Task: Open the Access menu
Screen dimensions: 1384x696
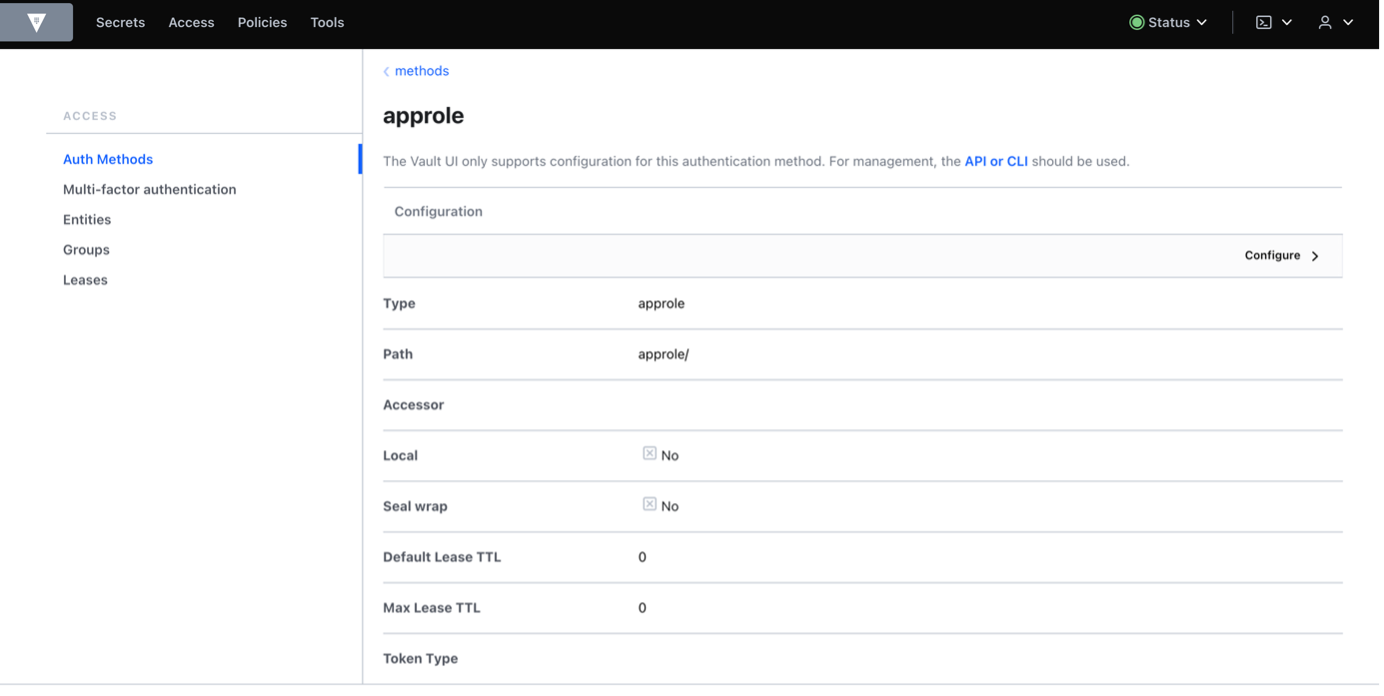Action: (x=192, y=22)
